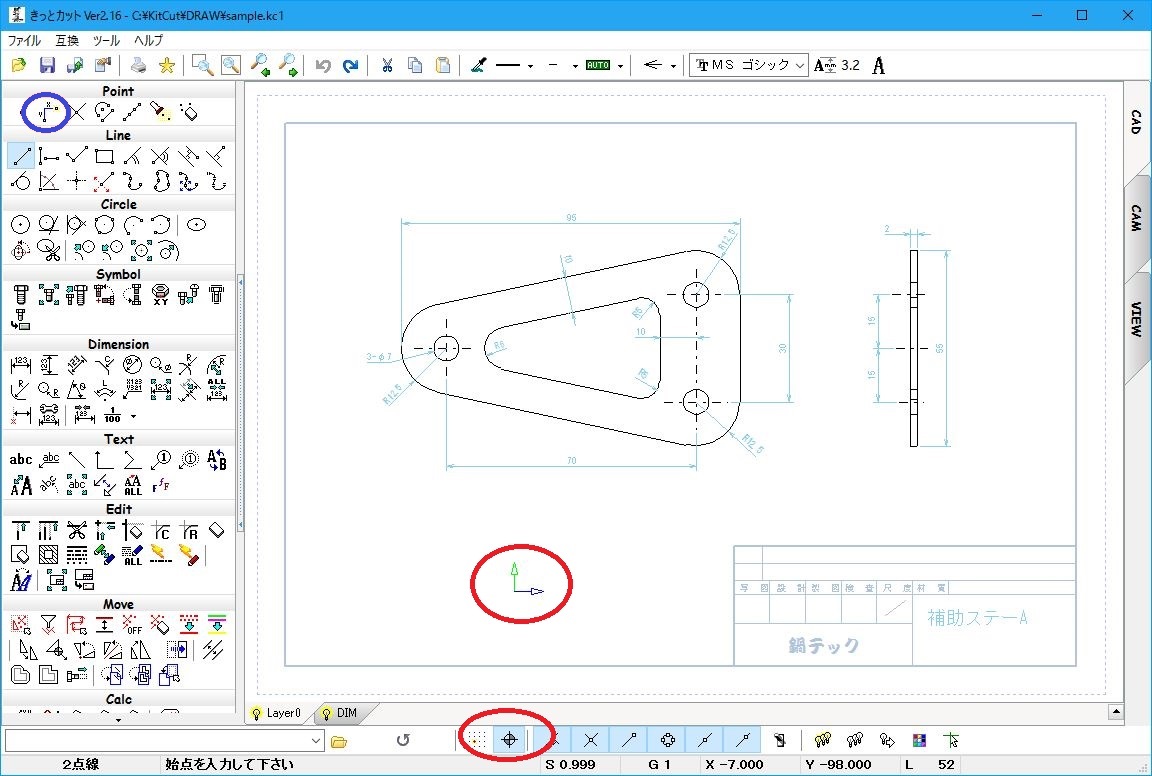Select the ellipse tool in Circle section
Viewport: 1152px width, 776px height.
point(196,225)
